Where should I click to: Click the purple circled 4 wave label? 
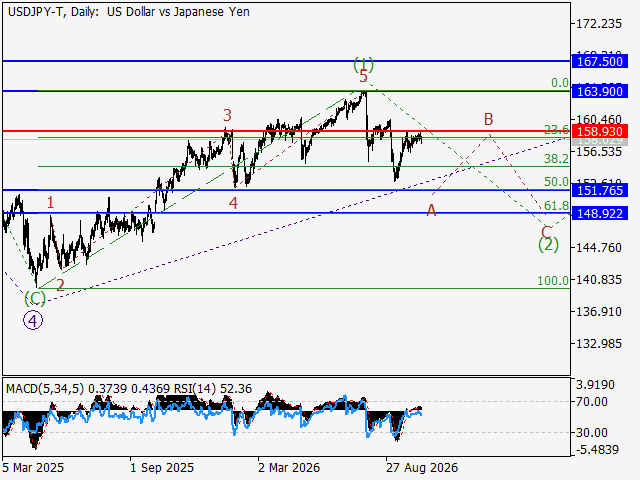33,320
